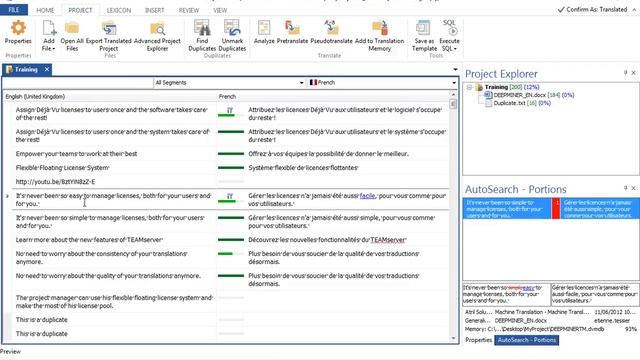Click the Memory path DEEPMINERTM.dvmdb entry

pos(535,329)
